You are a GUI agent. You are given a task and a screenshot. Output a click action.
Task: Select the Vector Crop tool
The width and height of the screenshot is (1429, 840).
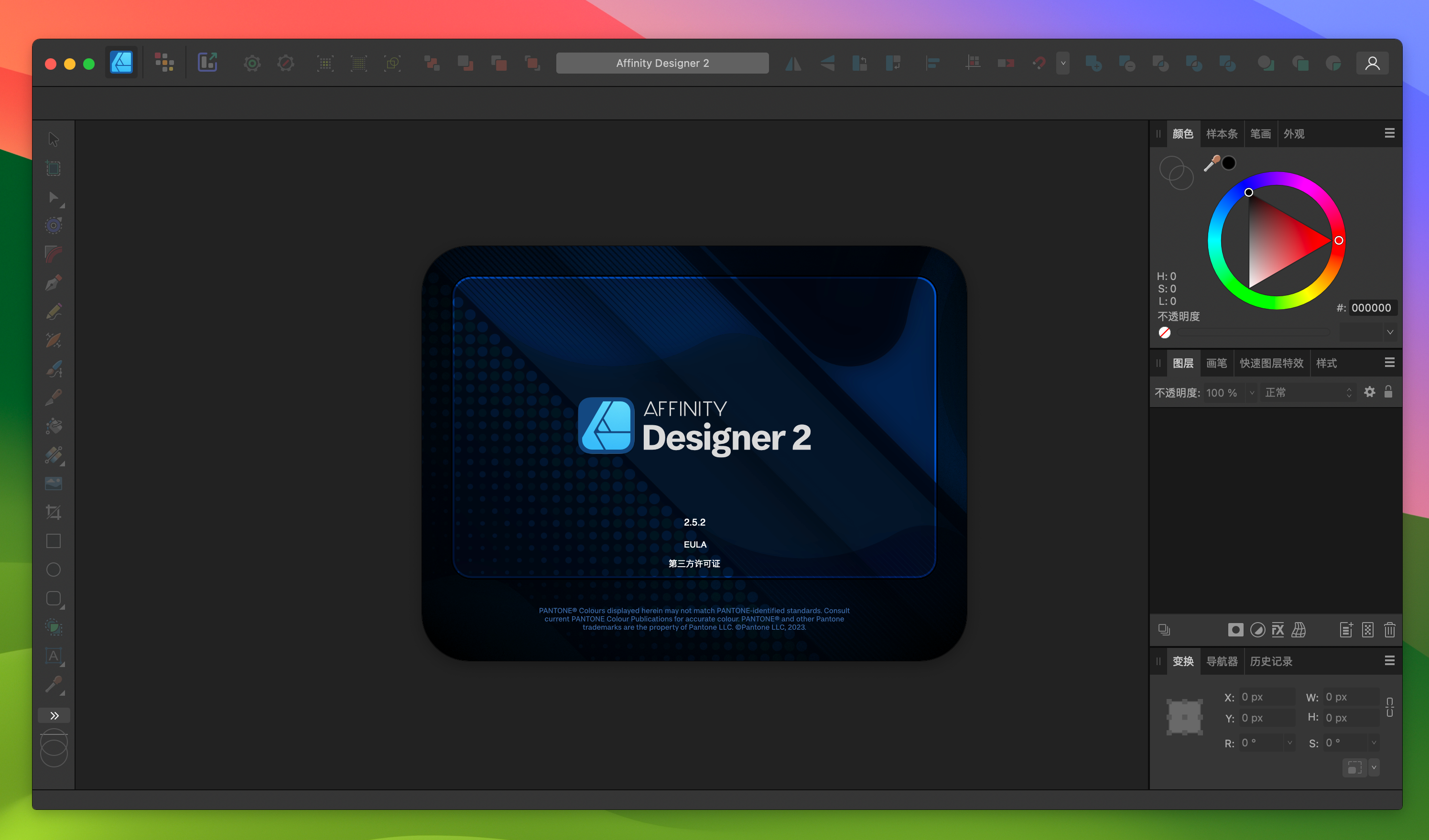coord(54,513)
